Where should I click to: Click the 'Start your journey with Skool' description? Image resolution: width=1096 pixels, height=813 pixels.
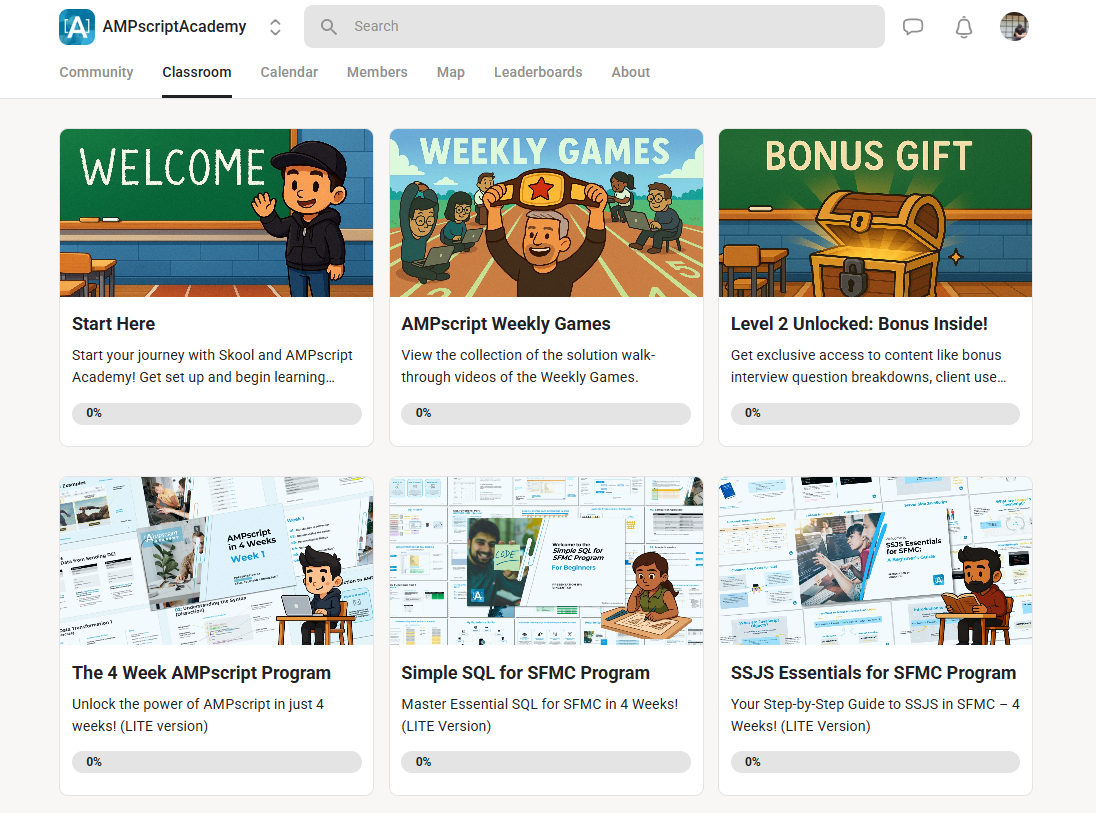point(212,366)
